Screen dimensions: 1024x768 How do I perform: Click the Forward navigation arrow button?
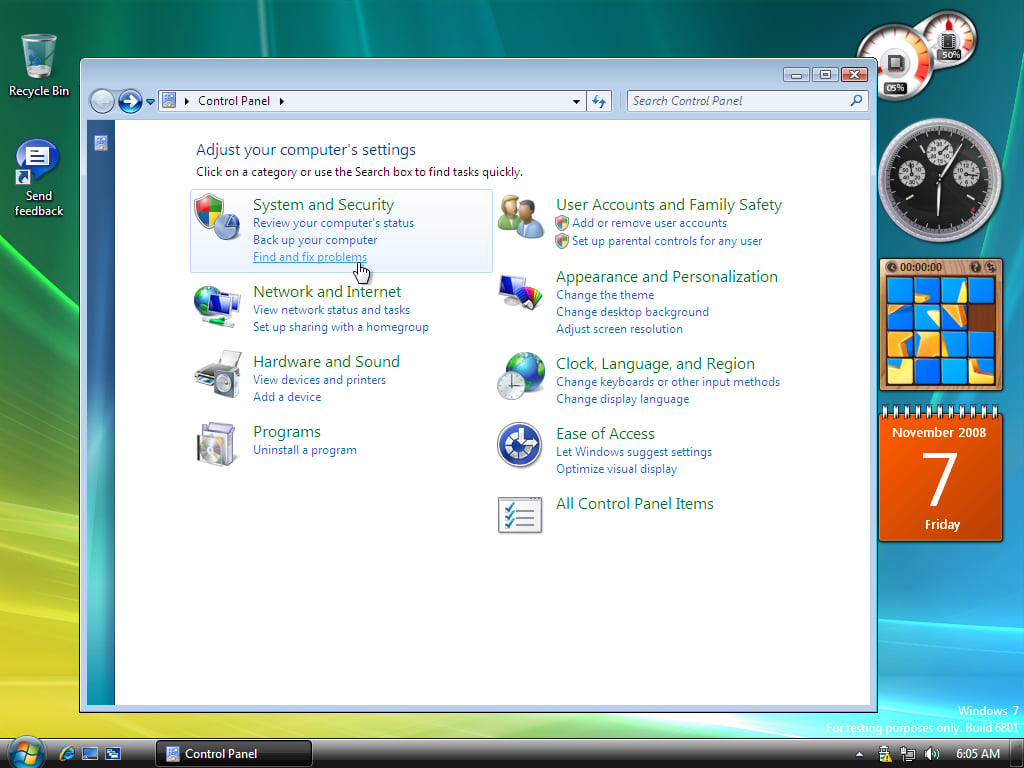[x=130, y=101]
